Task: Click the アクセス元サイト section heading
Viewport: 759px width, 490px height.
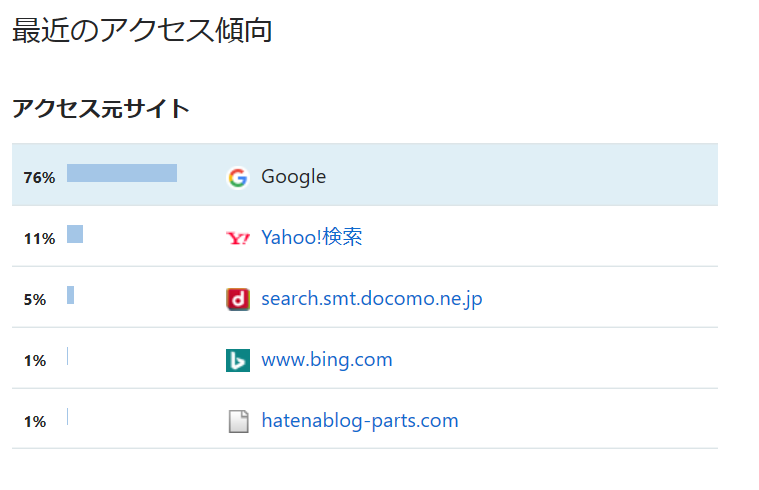Action: [100, 109]
